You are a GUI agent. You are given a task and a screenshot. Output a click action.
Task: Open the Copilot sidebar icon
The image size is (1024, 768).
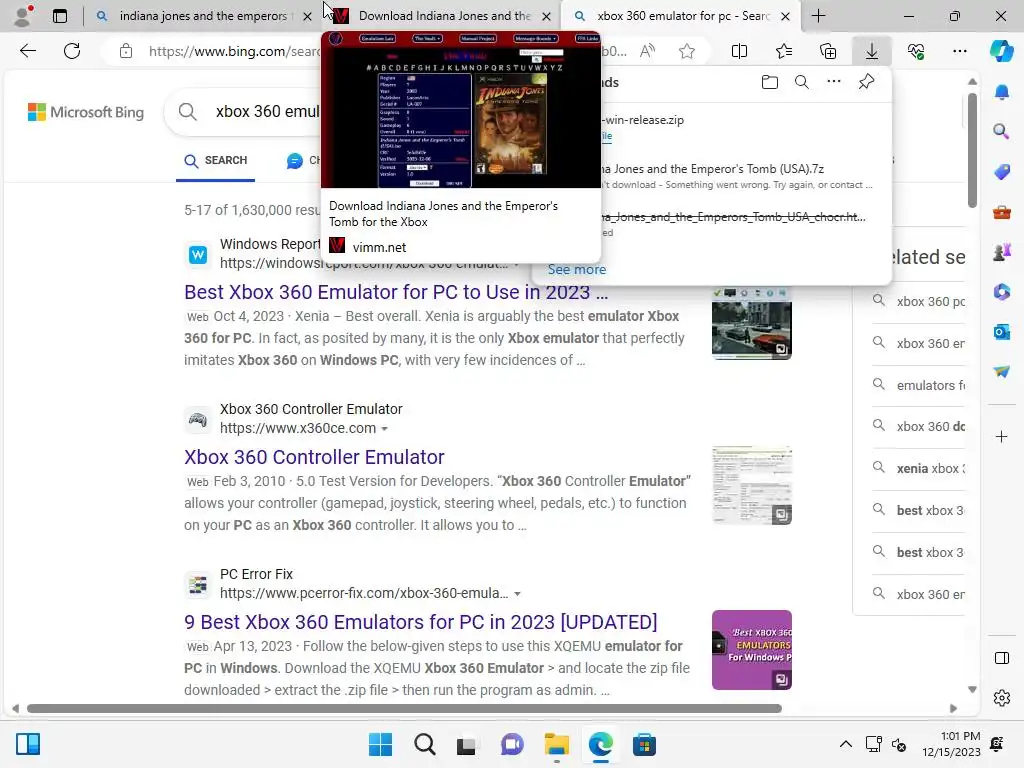click(1001, 51)
